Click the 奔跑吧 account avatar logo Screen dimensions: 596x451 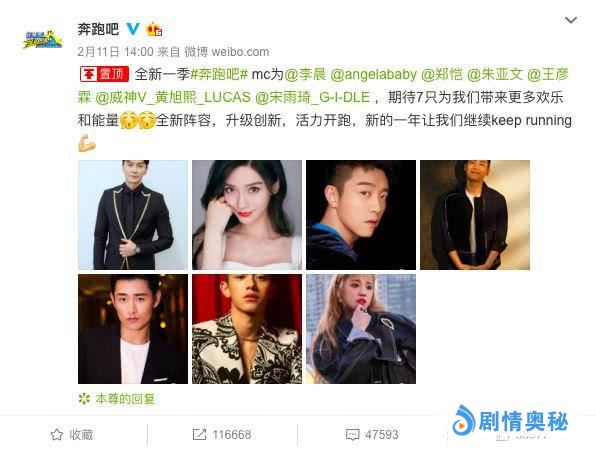(x=42, y=39)
